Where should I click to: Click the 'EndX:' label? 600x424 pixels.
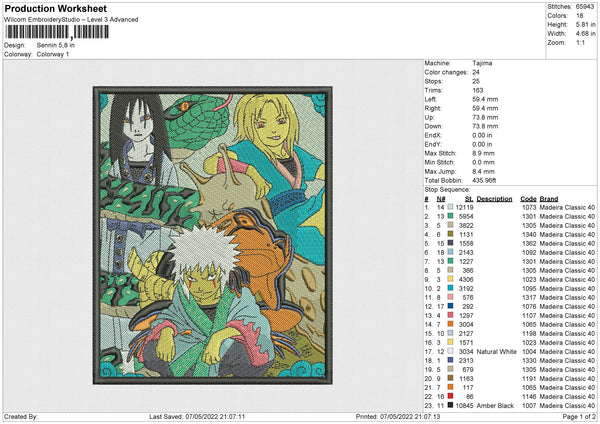pos(433,135)
